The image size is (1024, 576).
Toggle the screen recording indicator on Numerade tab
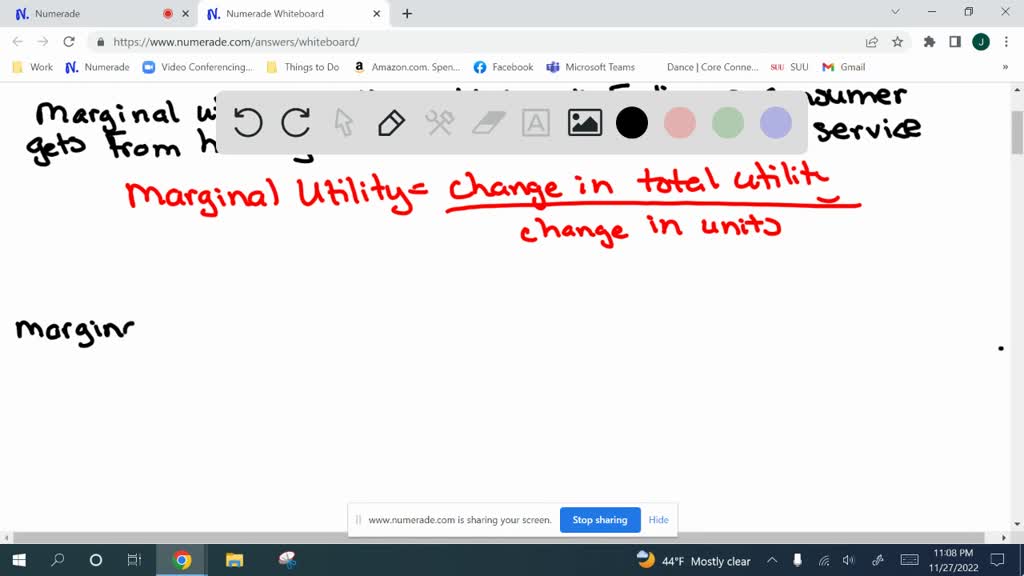click(167, 14)
